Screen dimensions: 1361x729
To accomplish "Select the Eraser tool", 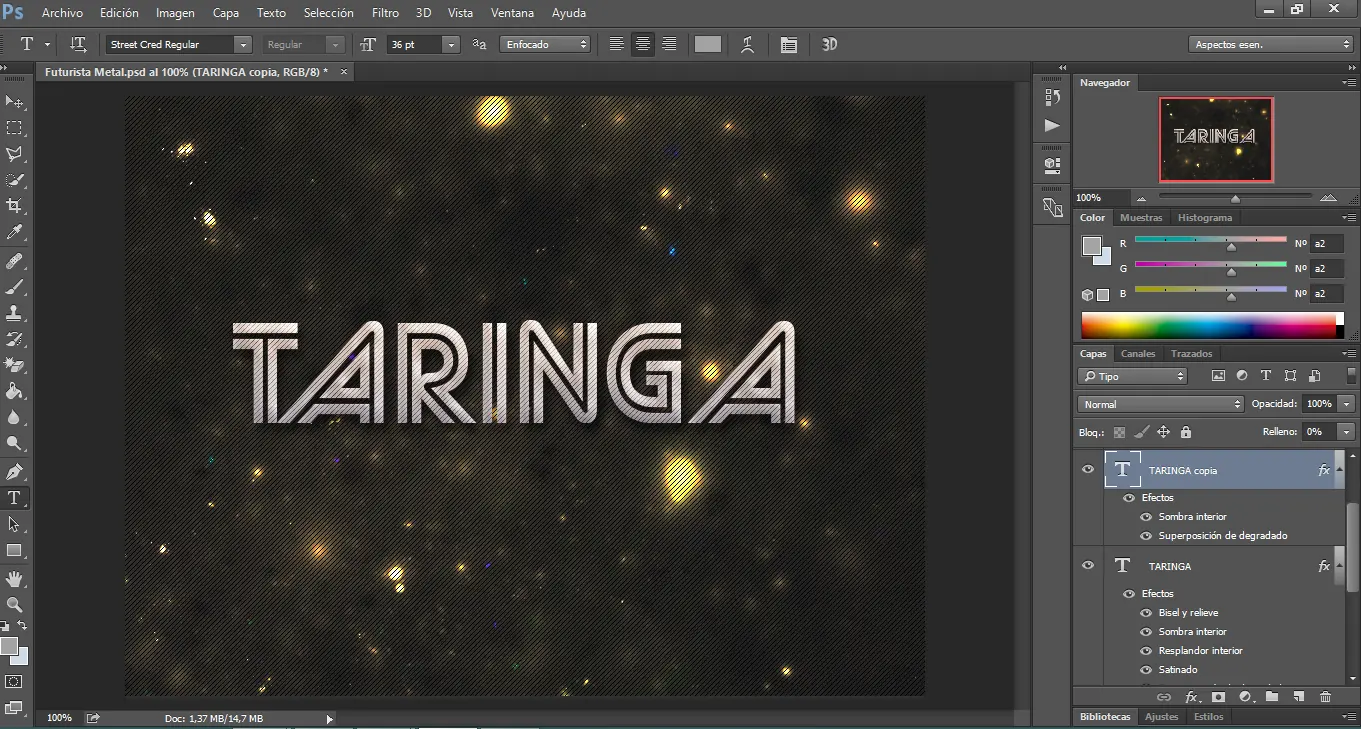I will (14, 365).
